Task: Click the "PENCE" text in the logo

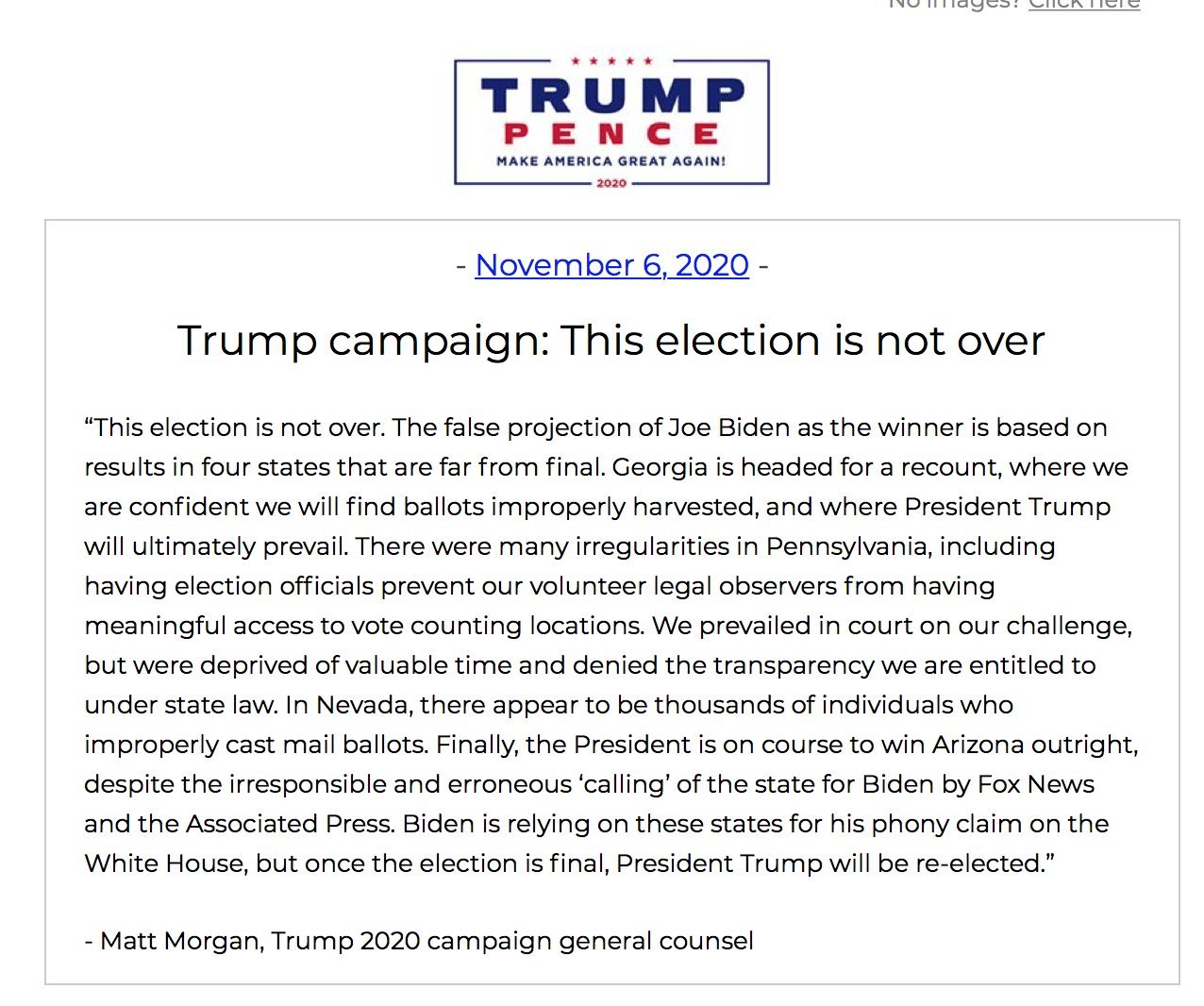Action: coord(611,134)
